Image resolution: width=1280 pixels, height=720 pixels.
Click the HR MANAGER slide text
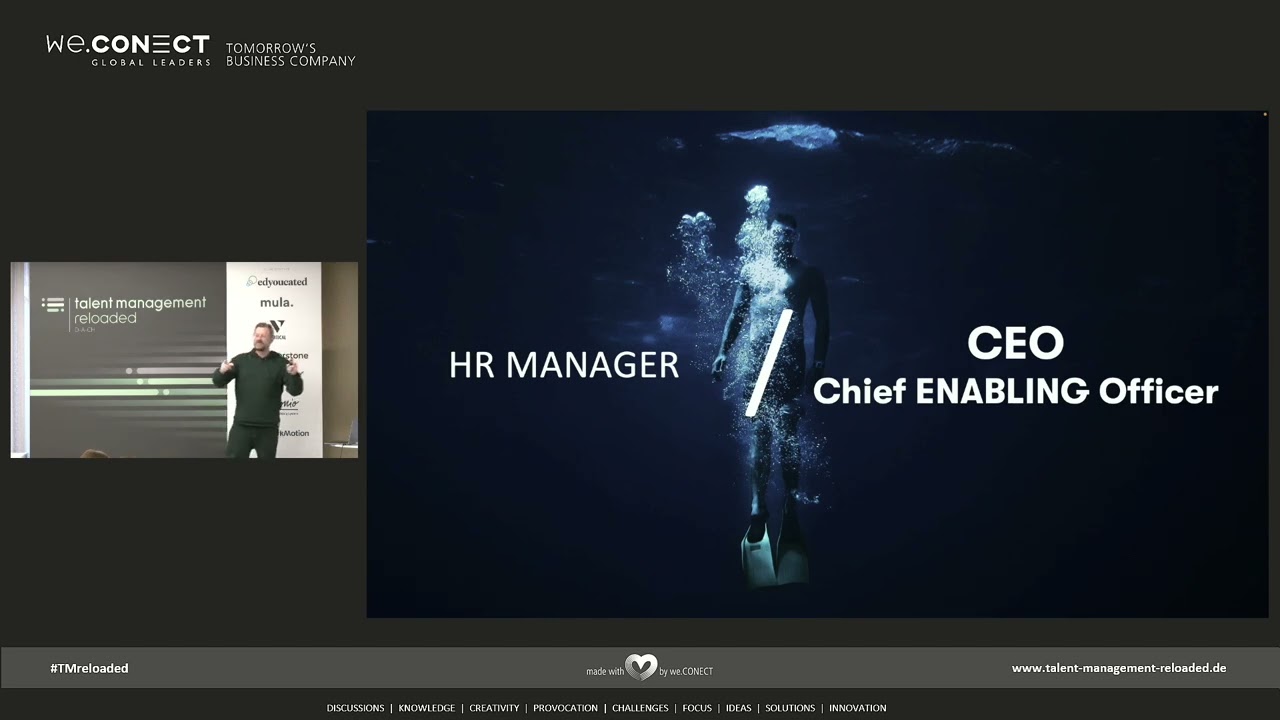(x=564, y=365)
